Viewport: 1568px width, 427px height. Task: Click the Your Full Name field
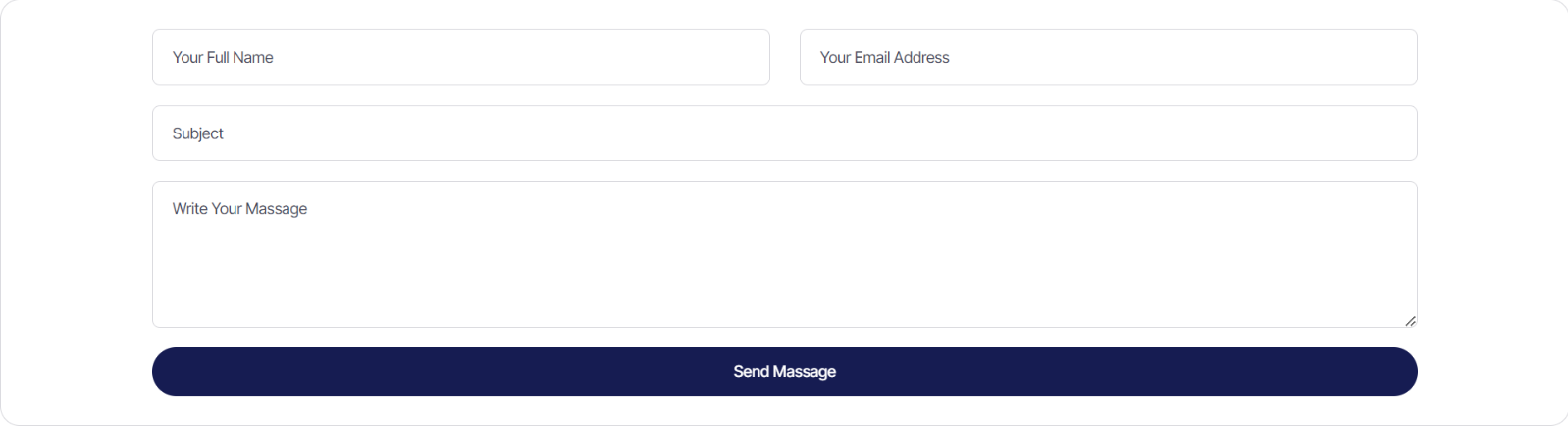tap(460, 57)
